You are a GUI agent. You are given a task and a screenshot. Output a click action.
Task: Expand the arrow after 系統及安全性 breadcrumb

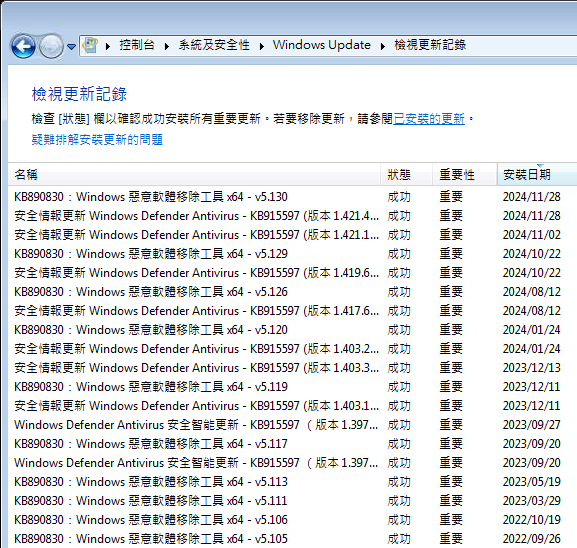[262, 46]
